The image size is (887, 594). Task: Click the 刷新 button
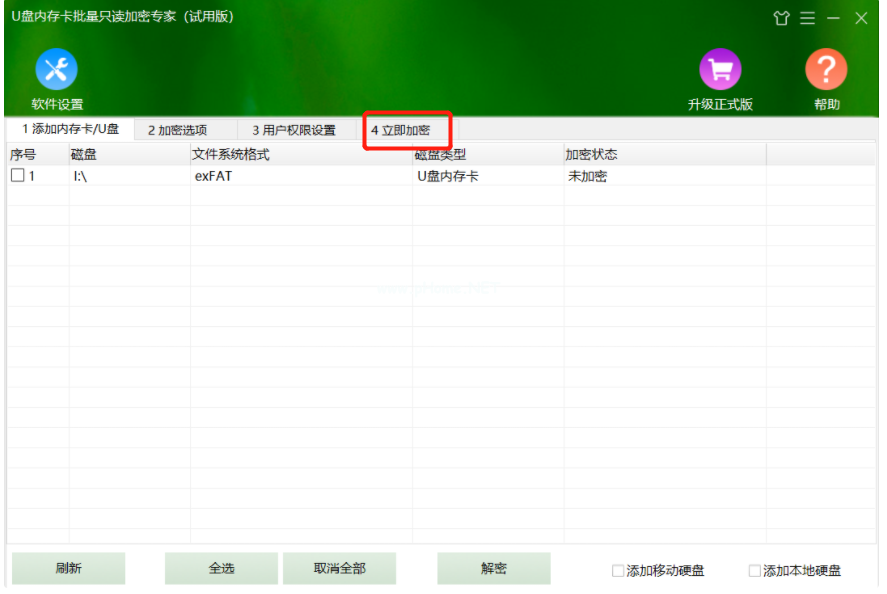click(68, 568)
